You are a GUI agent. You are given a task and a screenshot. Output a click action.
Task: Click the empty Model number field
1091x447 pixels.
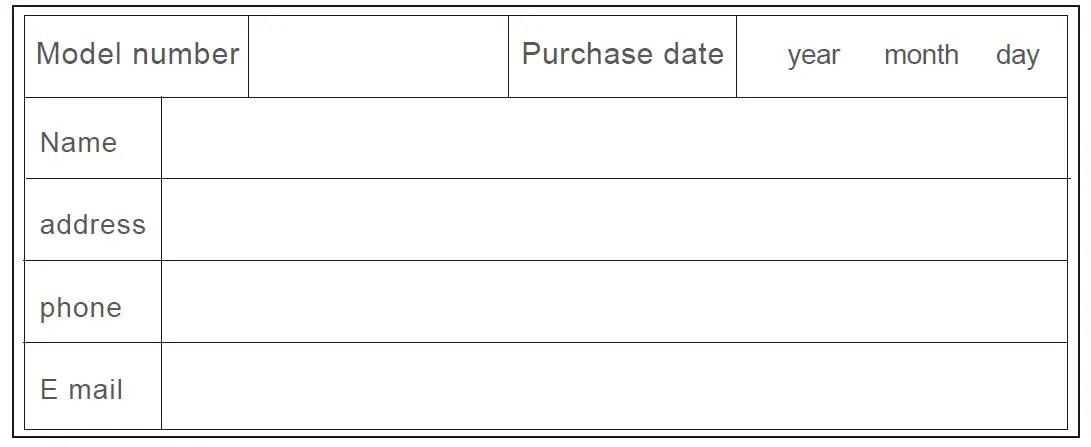pyautogui.click(x=378, y=57)
